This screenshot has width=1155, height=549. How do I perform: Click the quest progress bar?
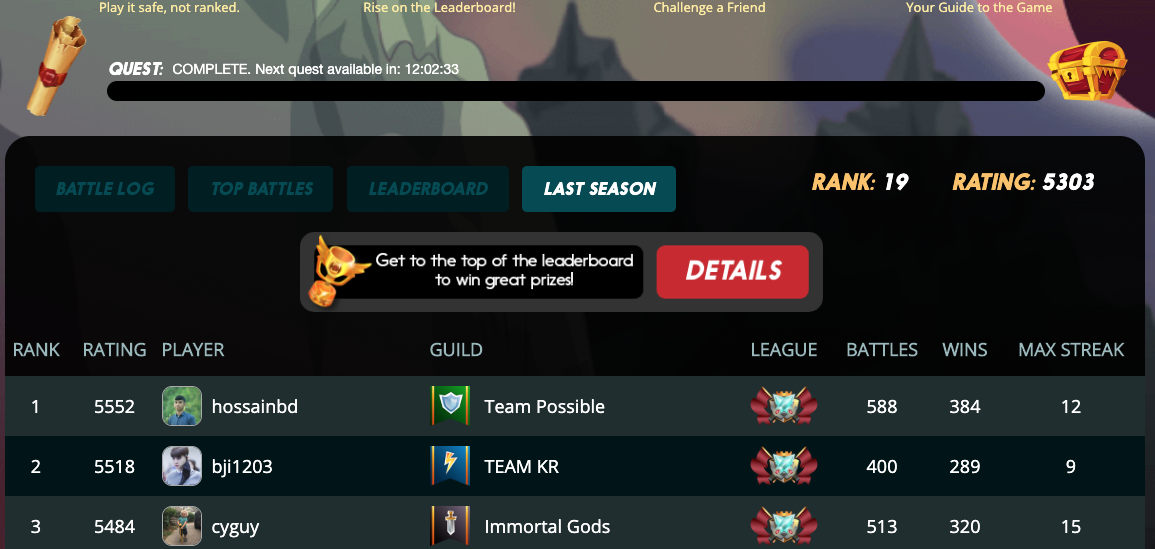click(x=576, y=91)
